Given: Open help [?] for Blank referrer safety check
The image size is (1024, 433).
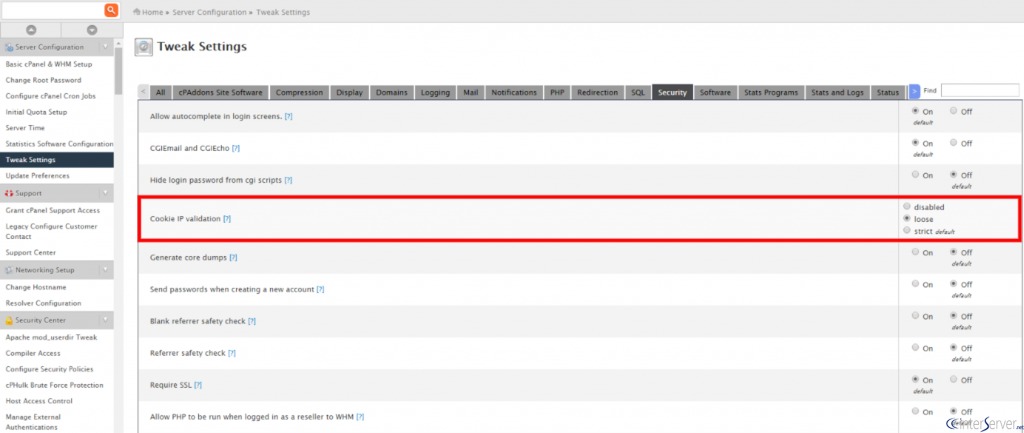Looking at the screenshot, I should pyautogui.click(x=251, y=321).
